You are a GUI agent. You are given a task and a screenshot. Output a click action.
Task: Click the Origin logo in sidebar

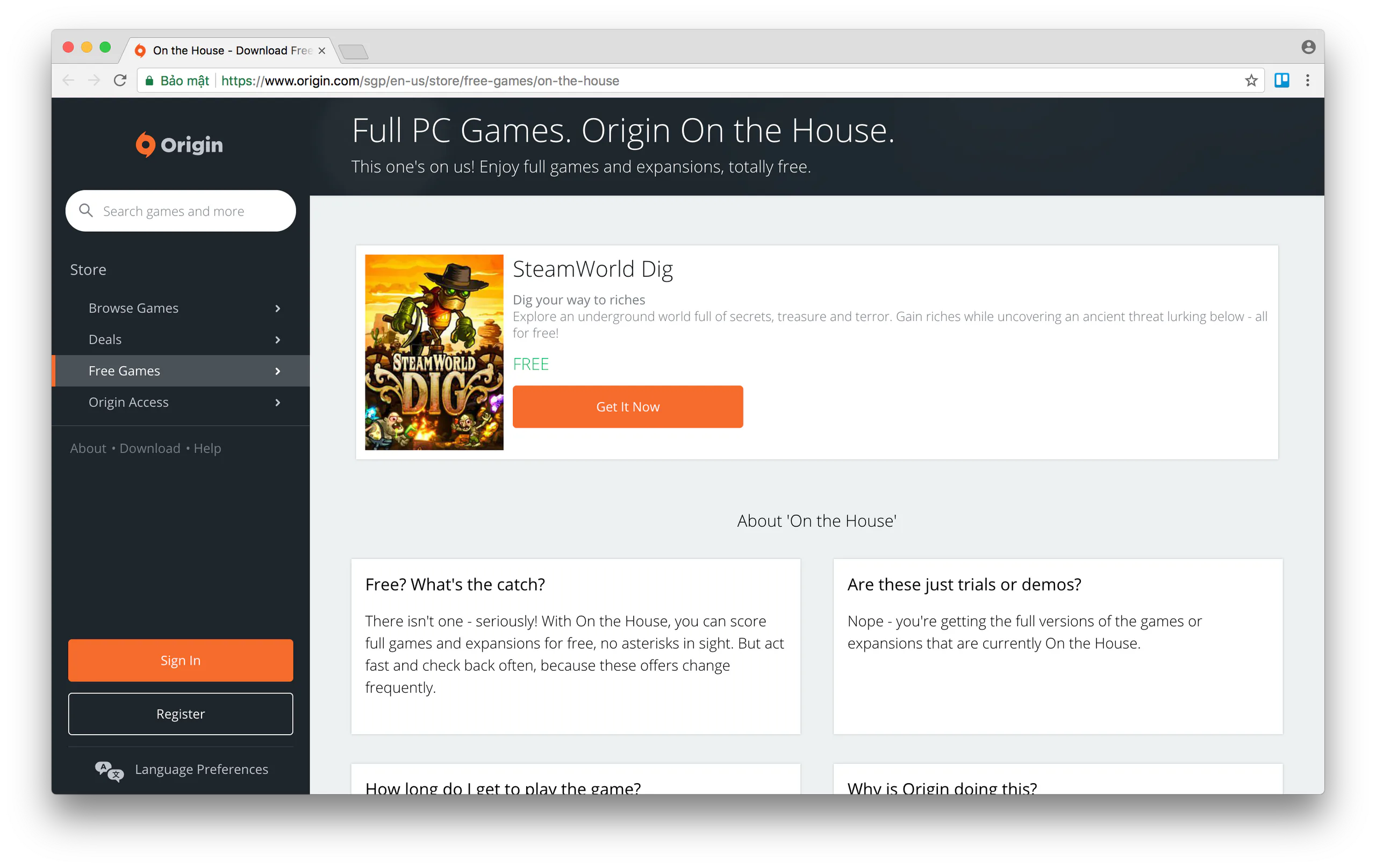point(179,145)
